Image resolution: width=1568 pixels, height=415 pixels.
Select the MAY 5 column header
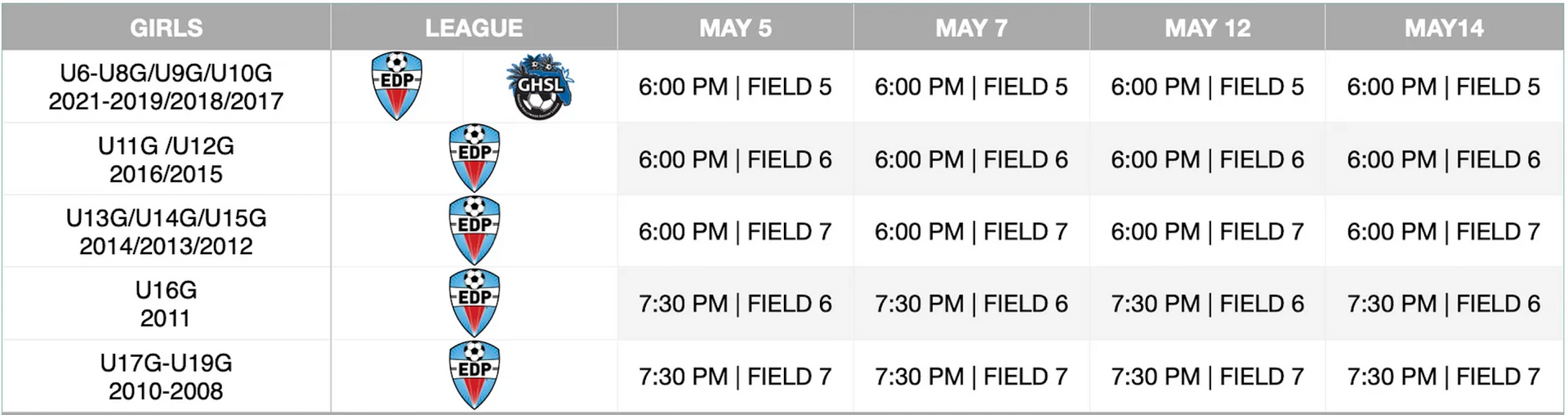(735, 28)
